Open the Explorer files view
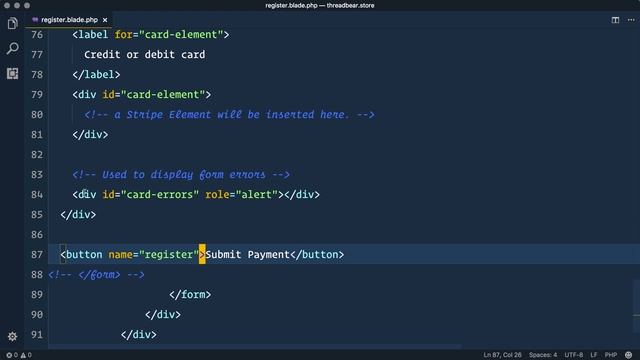The width and height of the screenshot is (640, 360). (12, 24)
